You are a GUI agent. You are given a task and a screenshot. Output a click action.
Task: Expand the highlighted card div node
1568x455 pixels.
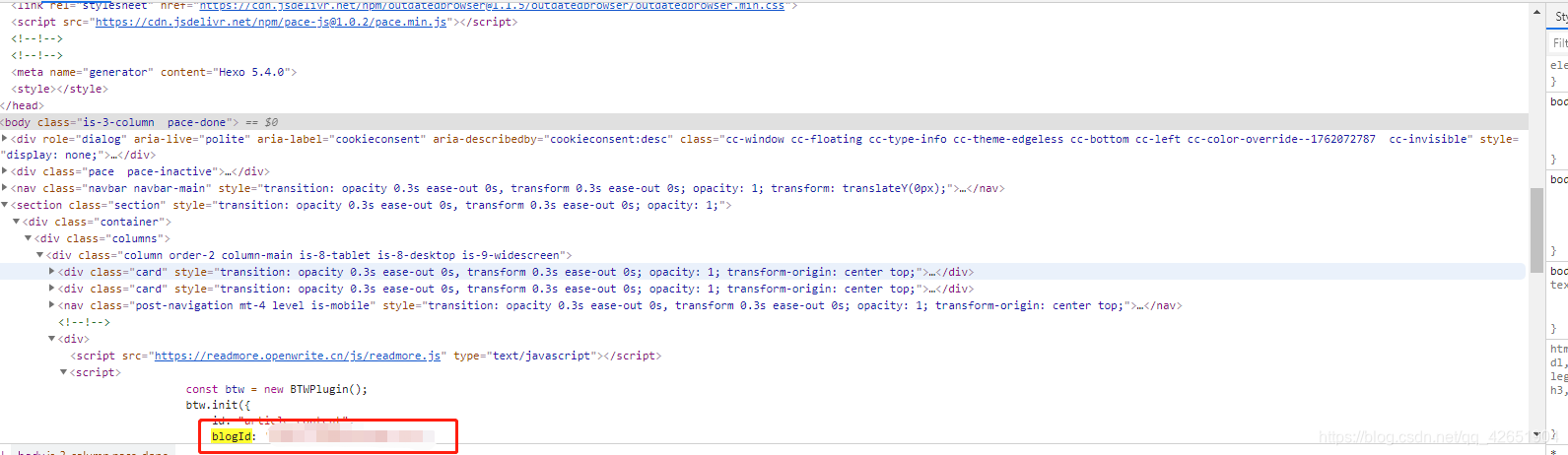(x=52, y=272)
